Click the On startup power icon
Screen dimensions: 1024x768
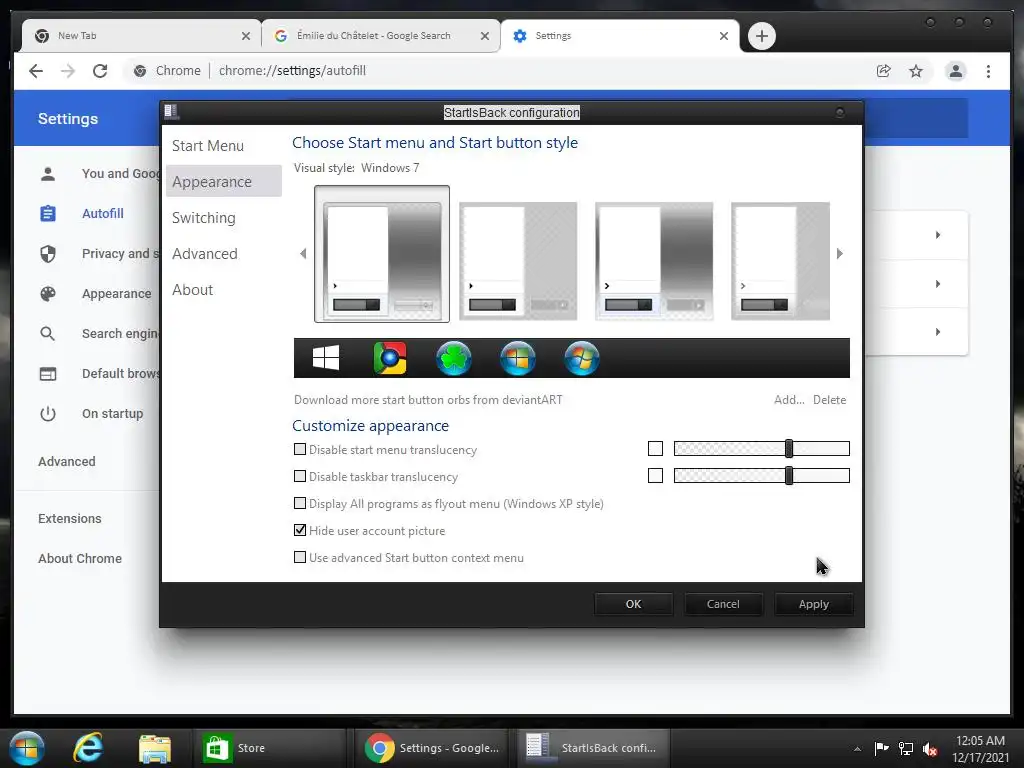[48, 414]
